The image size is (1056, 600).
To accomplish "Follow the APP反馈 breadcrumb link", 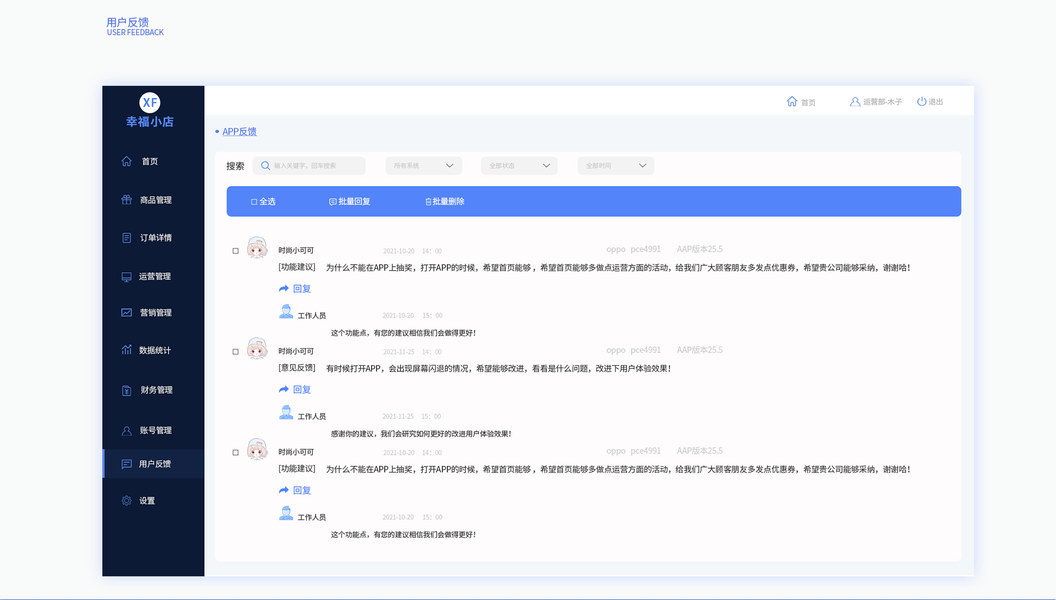I will click(239, 131).
